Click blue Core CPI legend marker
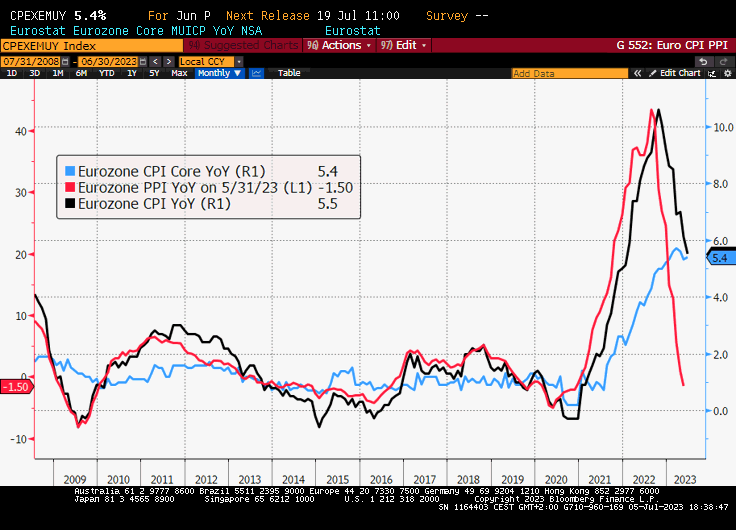 pos(70,171)
